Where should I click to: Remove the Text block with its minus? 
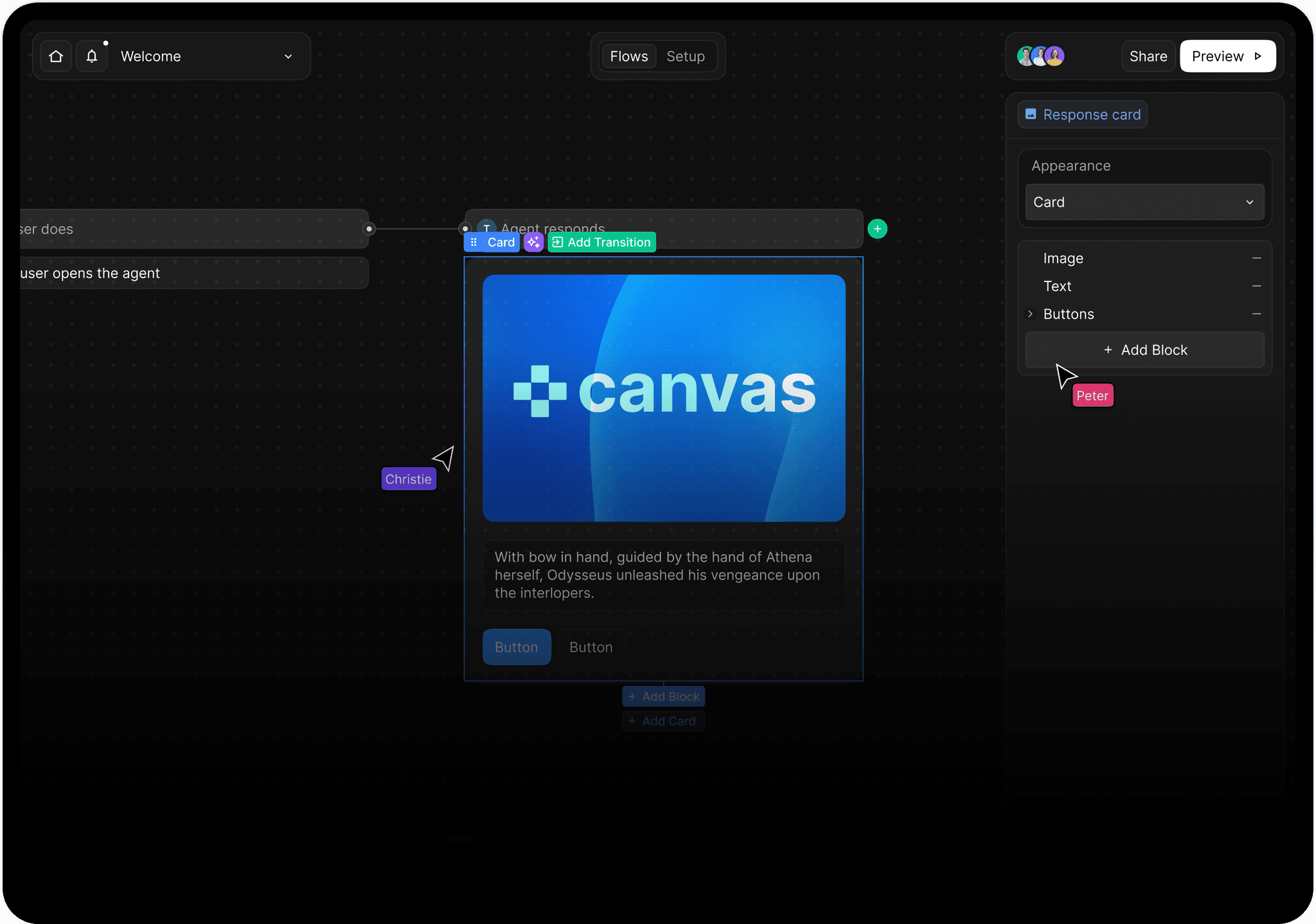click(1256, 286)
